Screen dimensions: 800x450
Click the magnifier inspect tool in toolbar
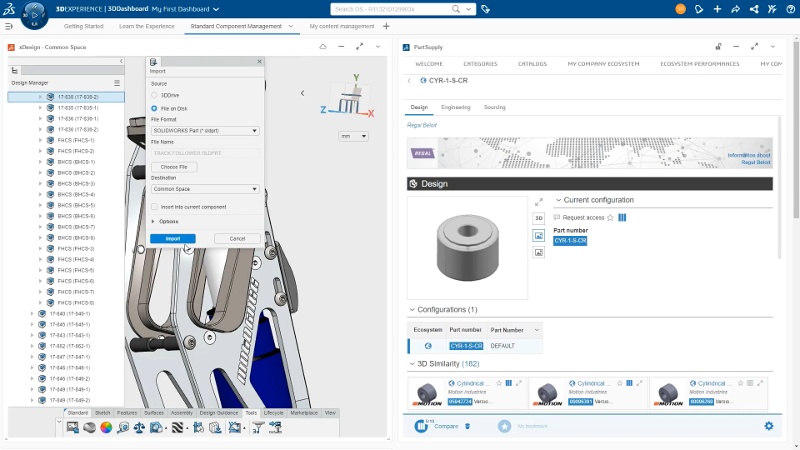122,428
